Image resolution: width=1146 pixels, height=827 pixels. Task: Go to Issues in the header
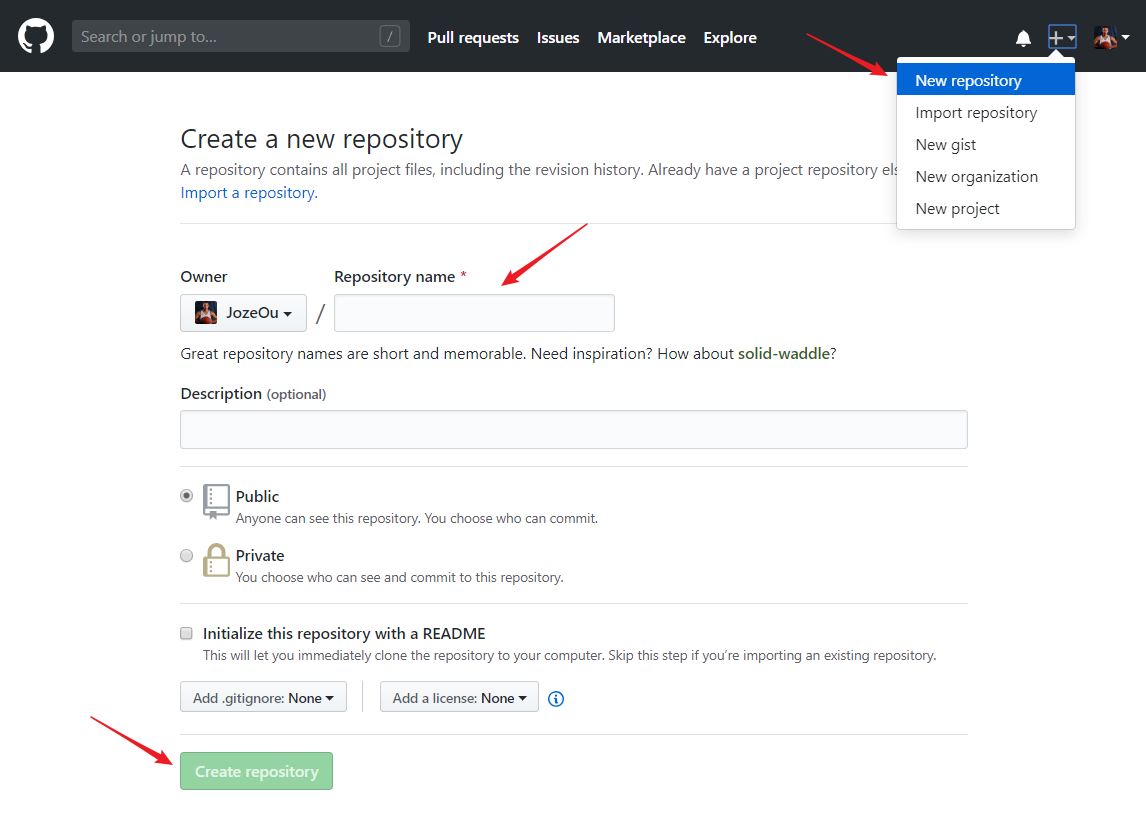558,37
